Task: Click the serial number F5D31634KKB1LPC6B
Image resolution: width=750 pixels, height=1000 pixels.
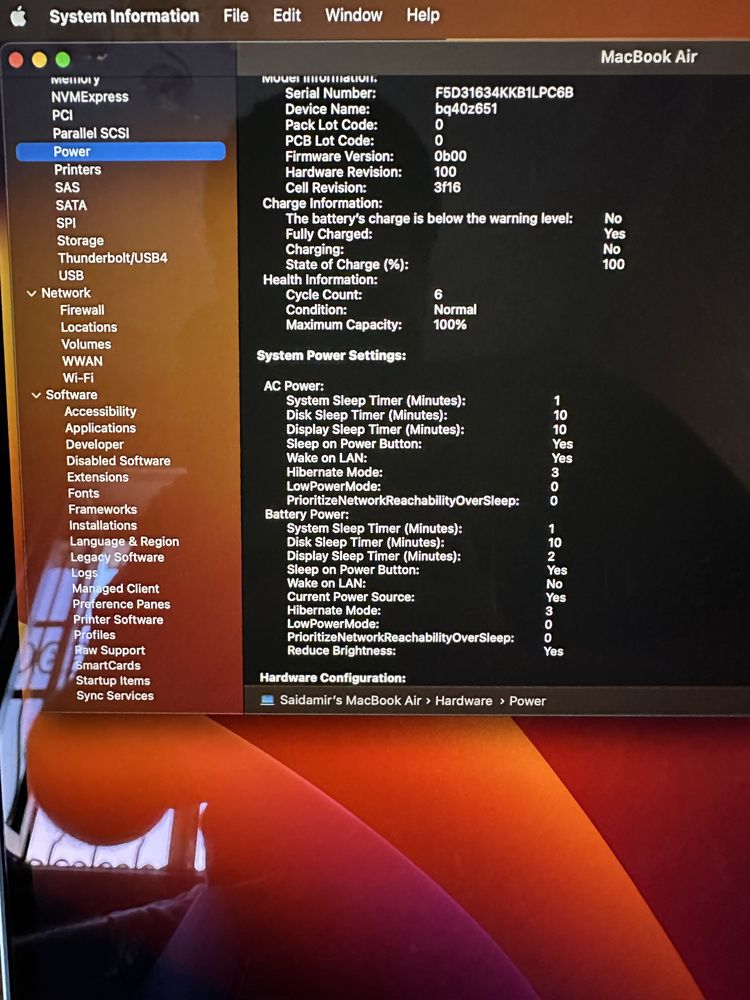Action: [x=504, y=93]
